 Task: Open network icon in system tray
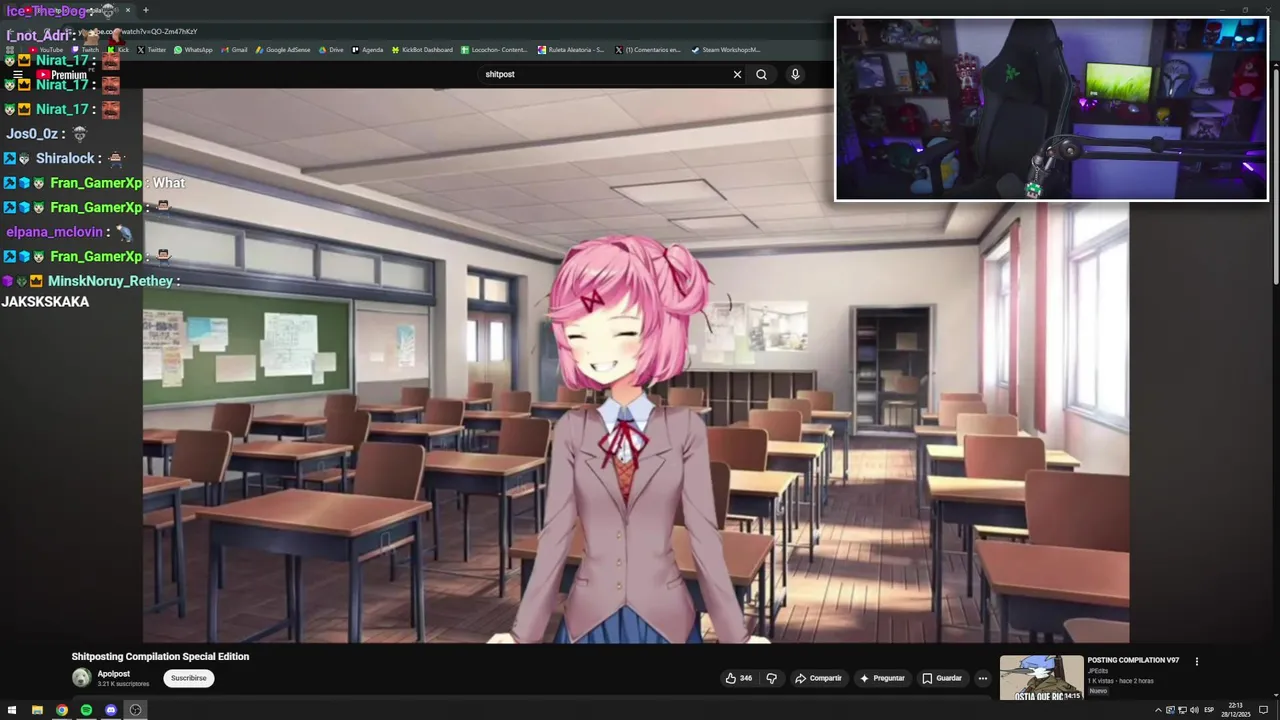click(1182, 710)
